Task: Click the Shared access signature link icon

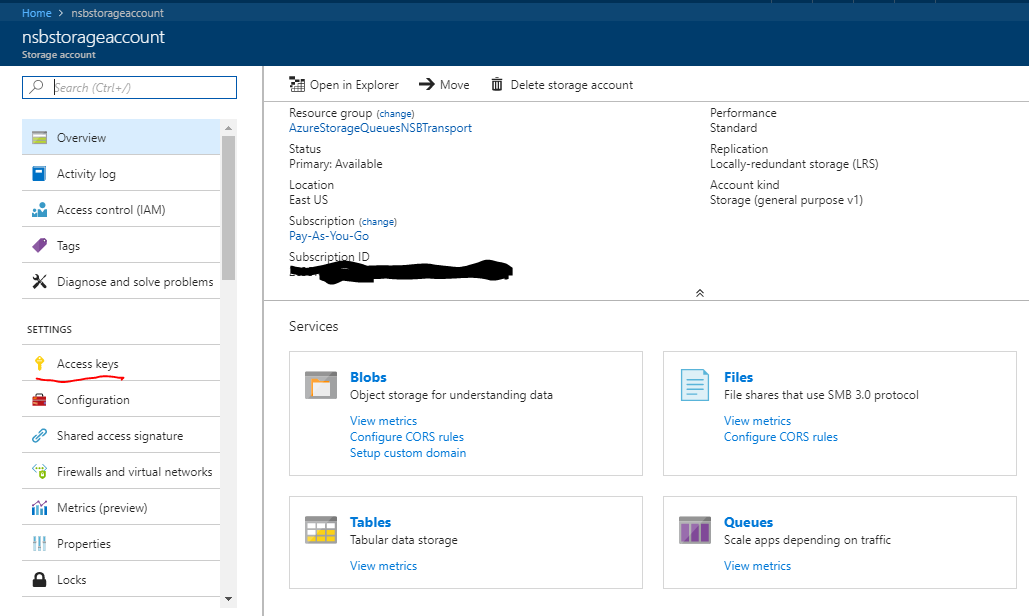Action: pos(39,436)
